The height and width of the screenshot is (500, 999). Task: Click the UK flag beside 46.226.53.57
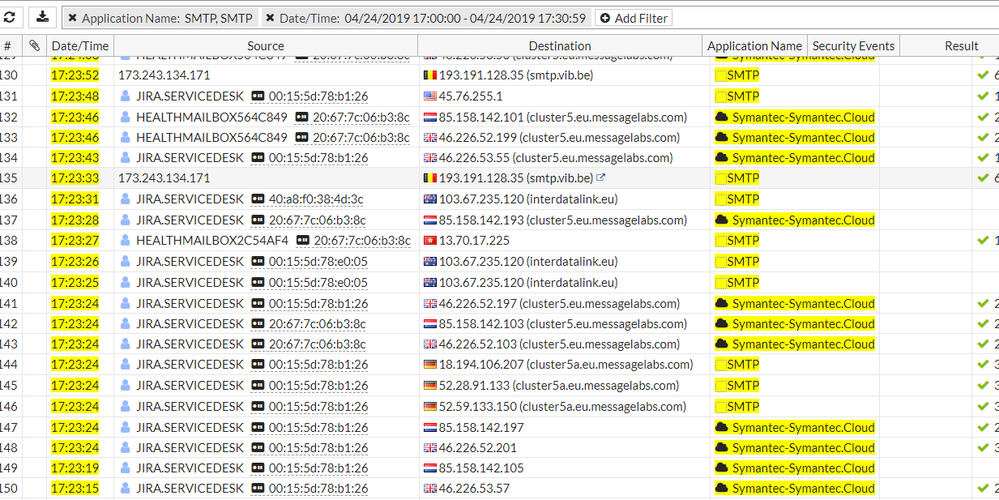click(430, 489)
